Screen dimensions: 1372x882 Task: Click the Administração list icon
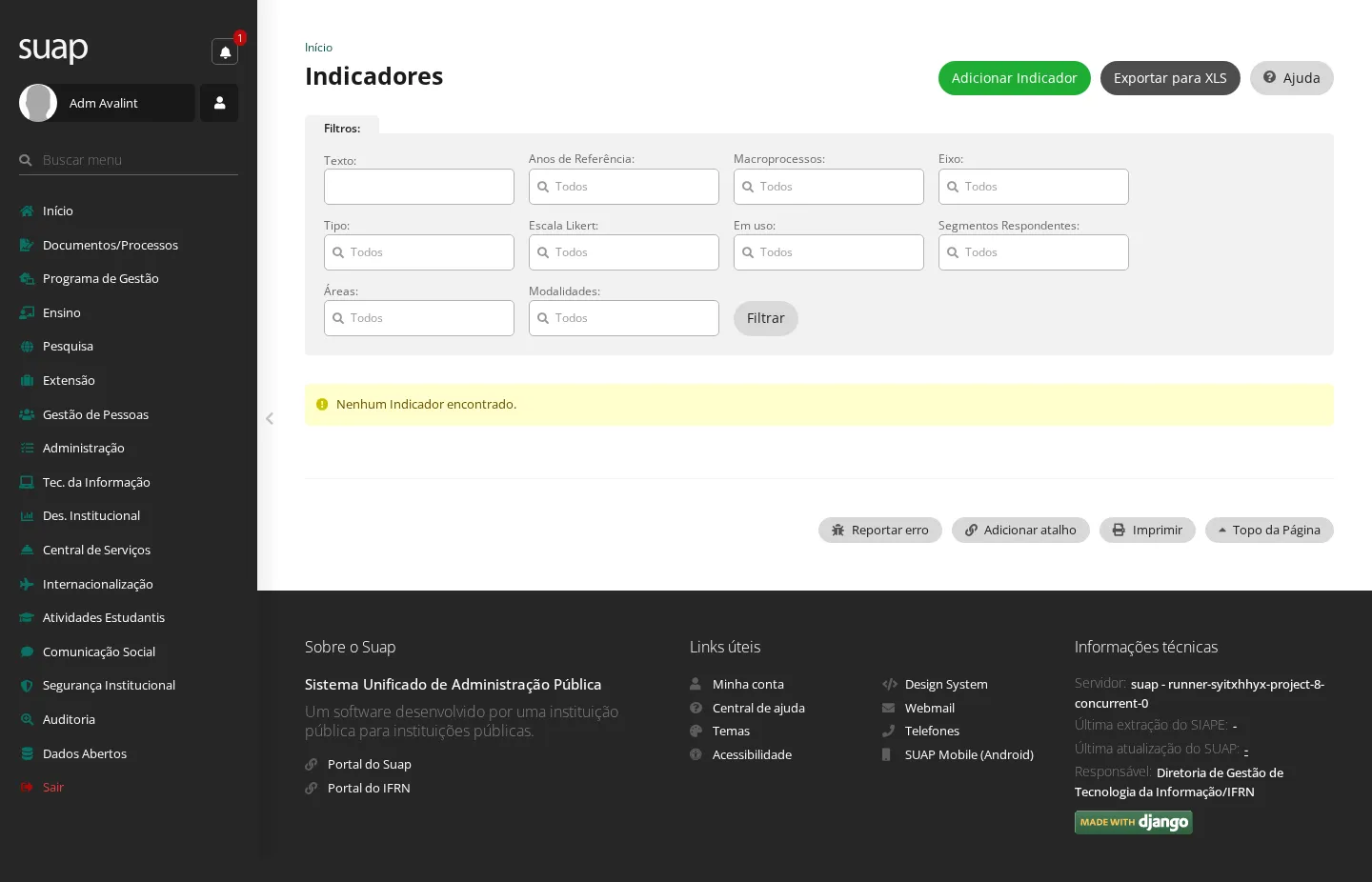click(27, 448)
